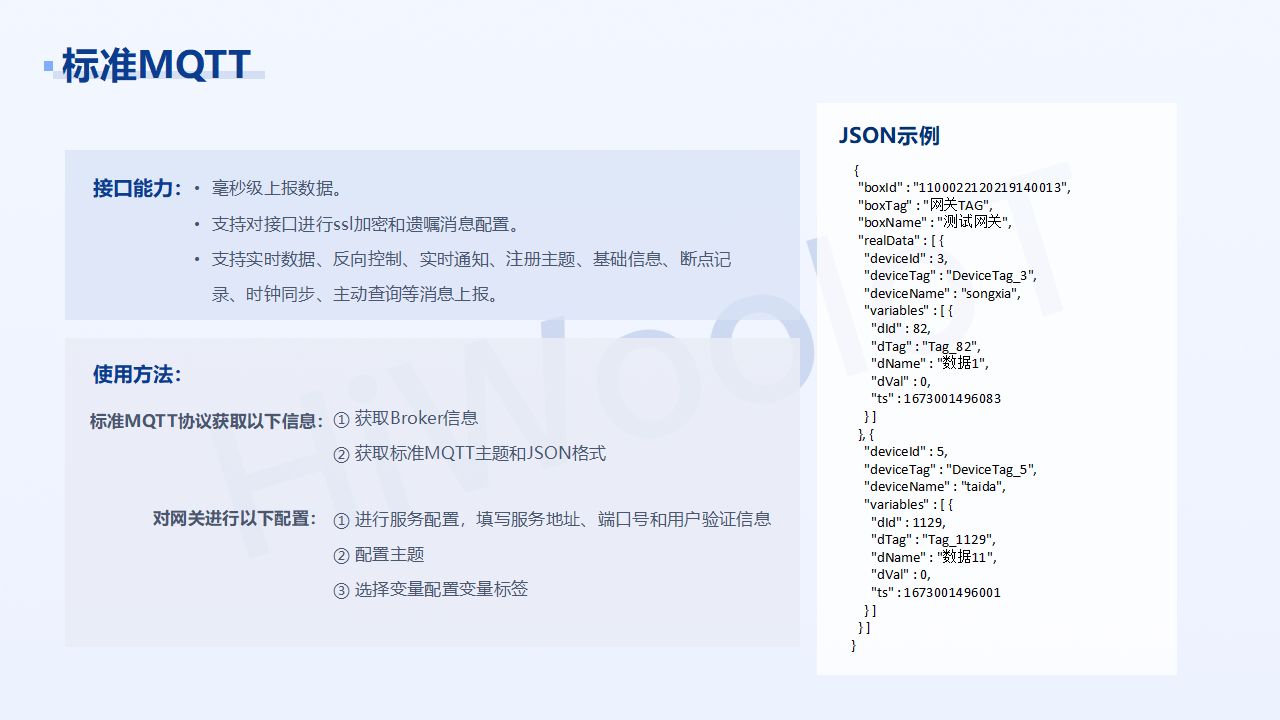
Task: Click the bullet about ssl加密和遗嘱消息配置
Action: point(366,224)
